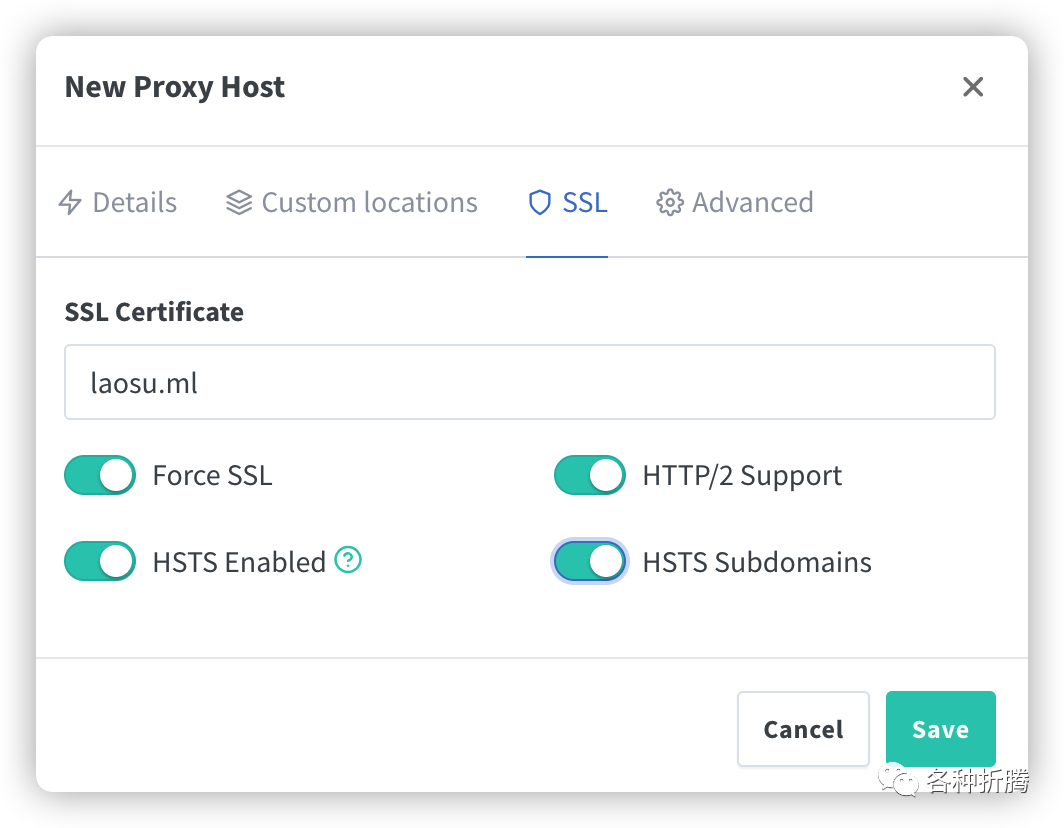Screen dimensions: 1064x828
Task: Click the lightning bolt Details icon
Action: [70, 203]
